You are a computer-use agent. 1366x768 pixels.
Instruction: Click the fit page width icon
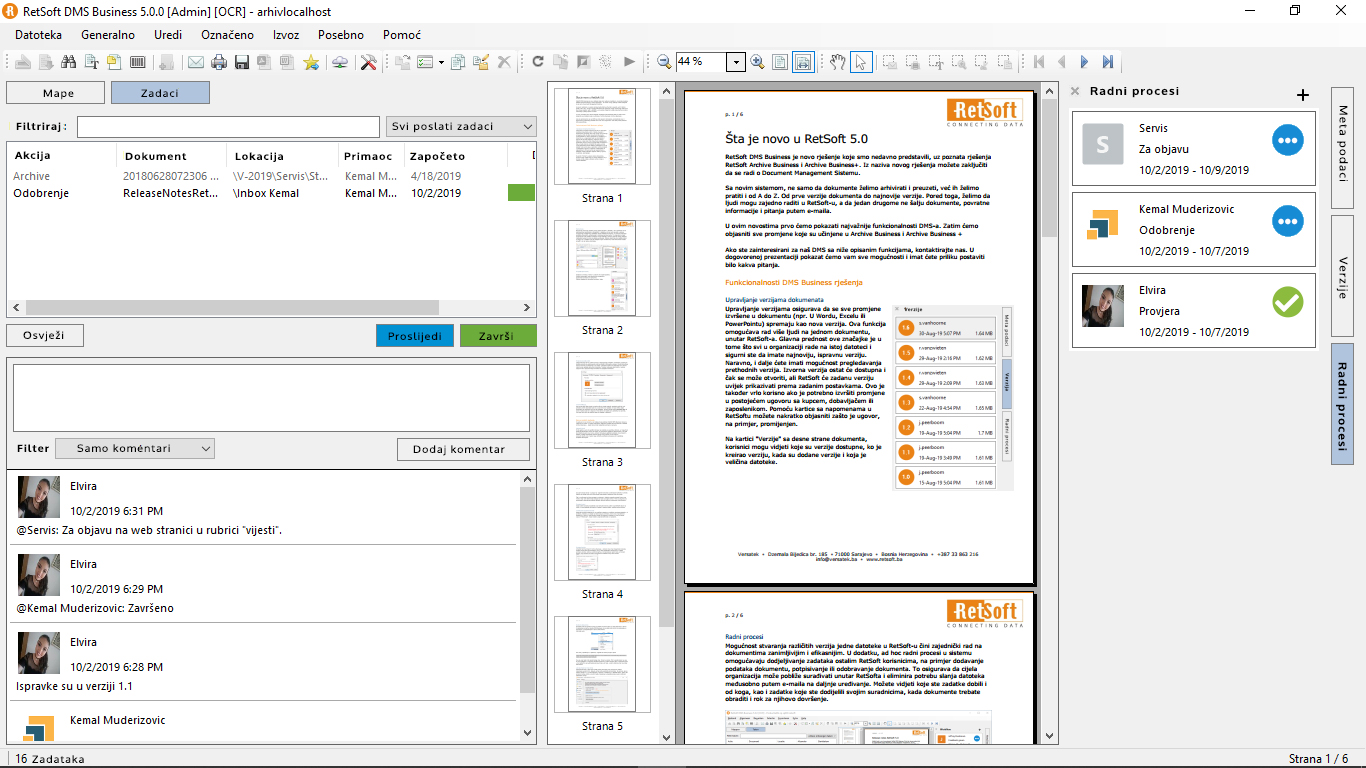803,62
